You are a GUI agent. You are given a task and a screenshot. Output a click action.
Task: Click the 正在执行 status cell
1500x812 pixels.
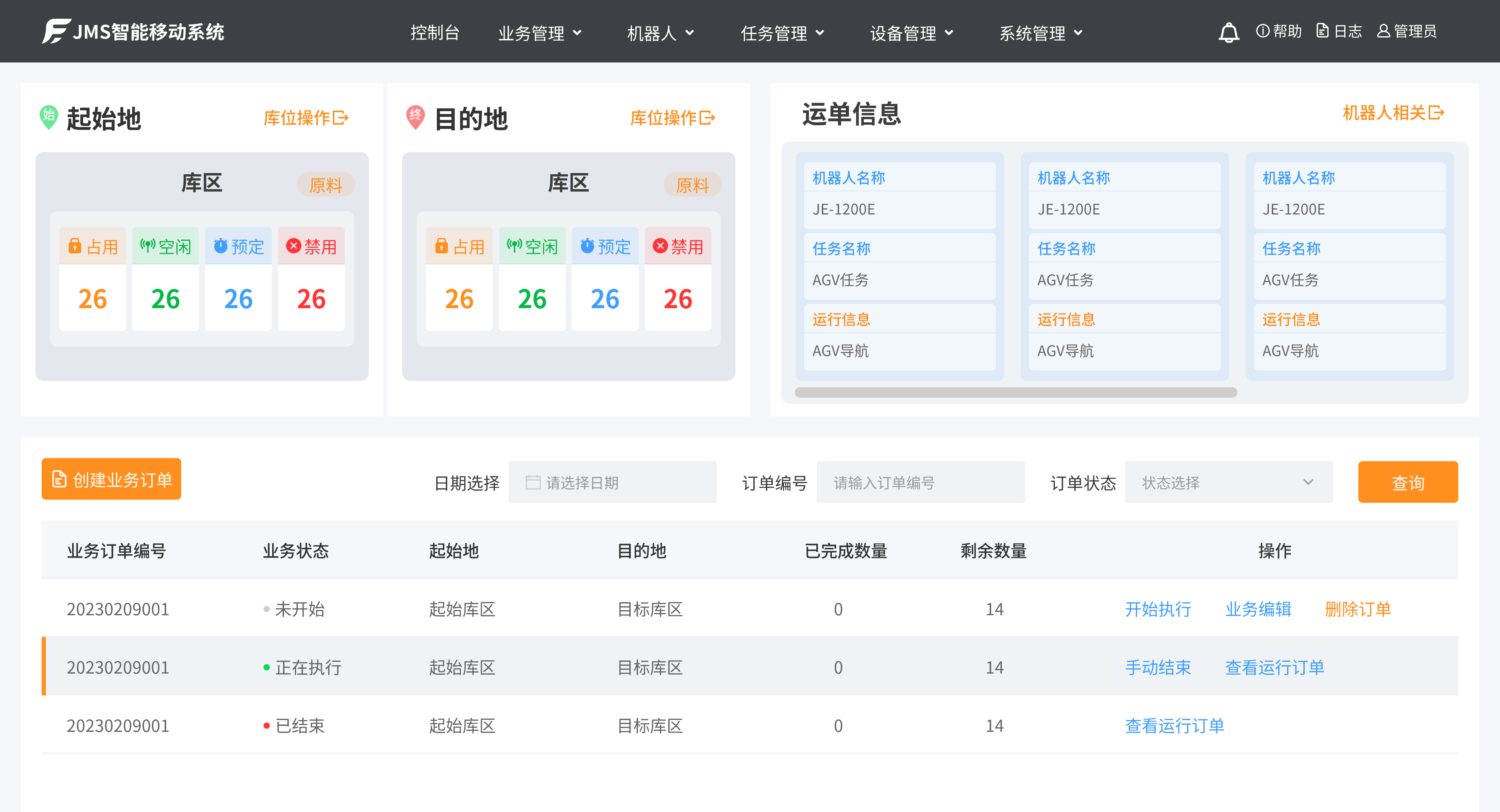[x=302, y=667]
